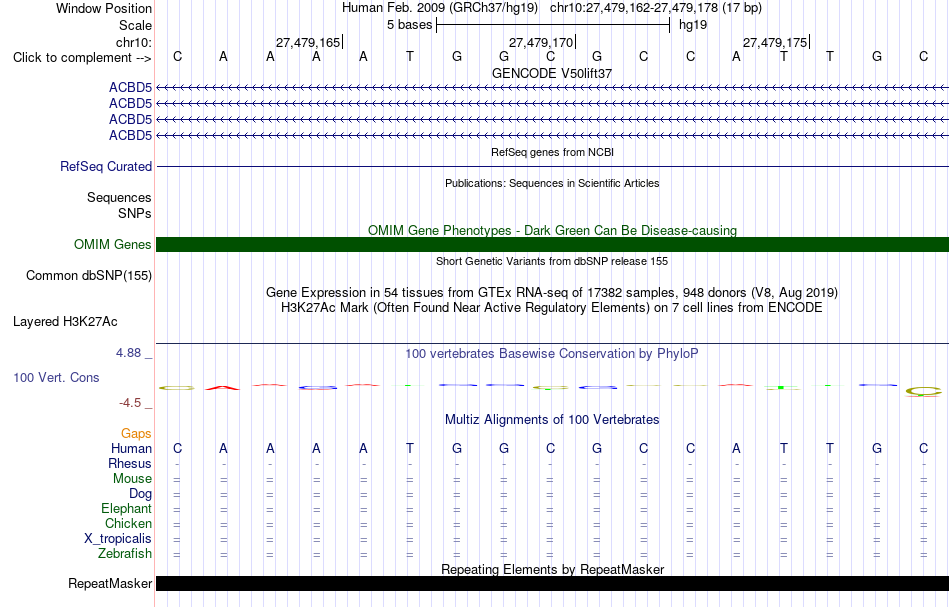Select the Human alignment row label
Image resolution: width=950 pixels, height=607 pixels.
[x=131, y=448]
